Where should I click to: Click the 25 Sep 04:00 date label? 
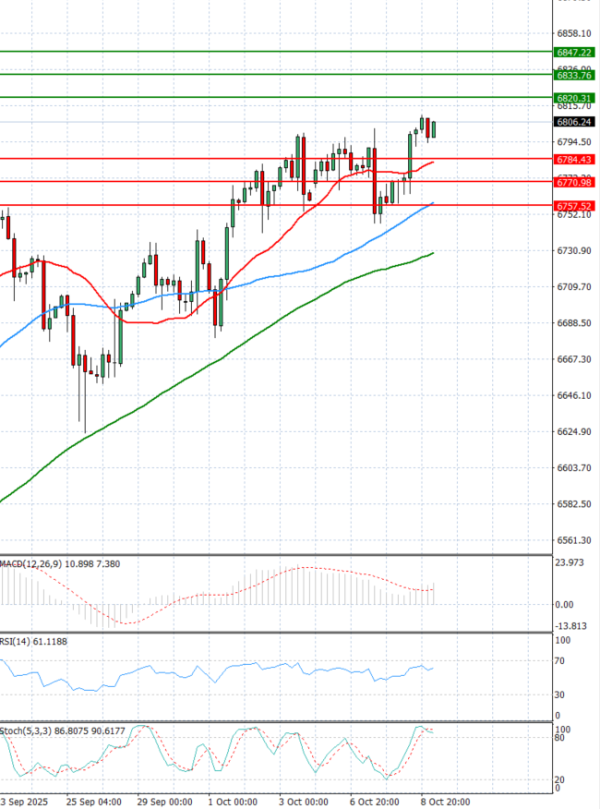point(94,802)
